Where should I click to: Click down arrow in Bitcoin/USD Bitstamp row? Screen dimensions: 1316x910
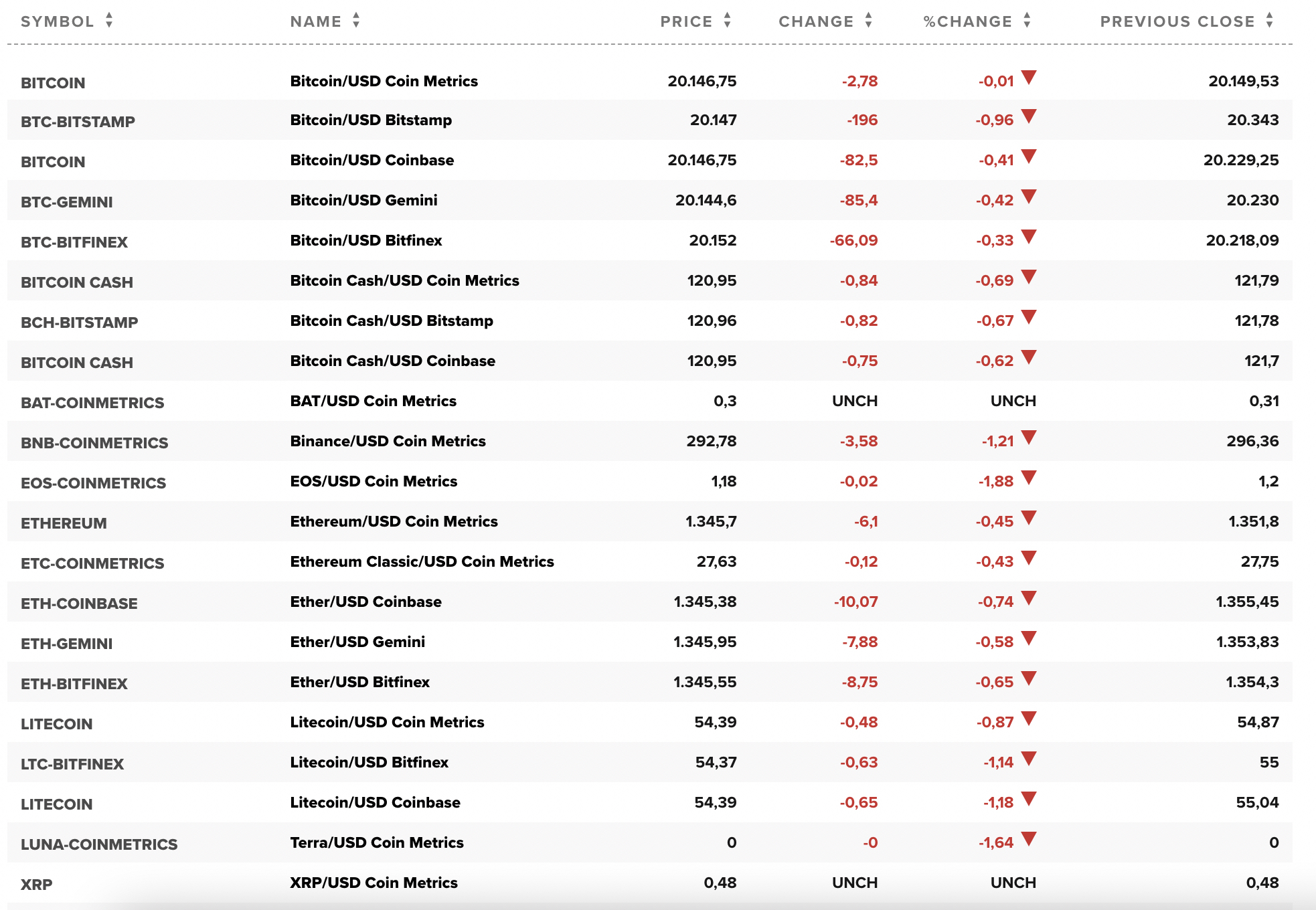click(x=1029, y=116)
